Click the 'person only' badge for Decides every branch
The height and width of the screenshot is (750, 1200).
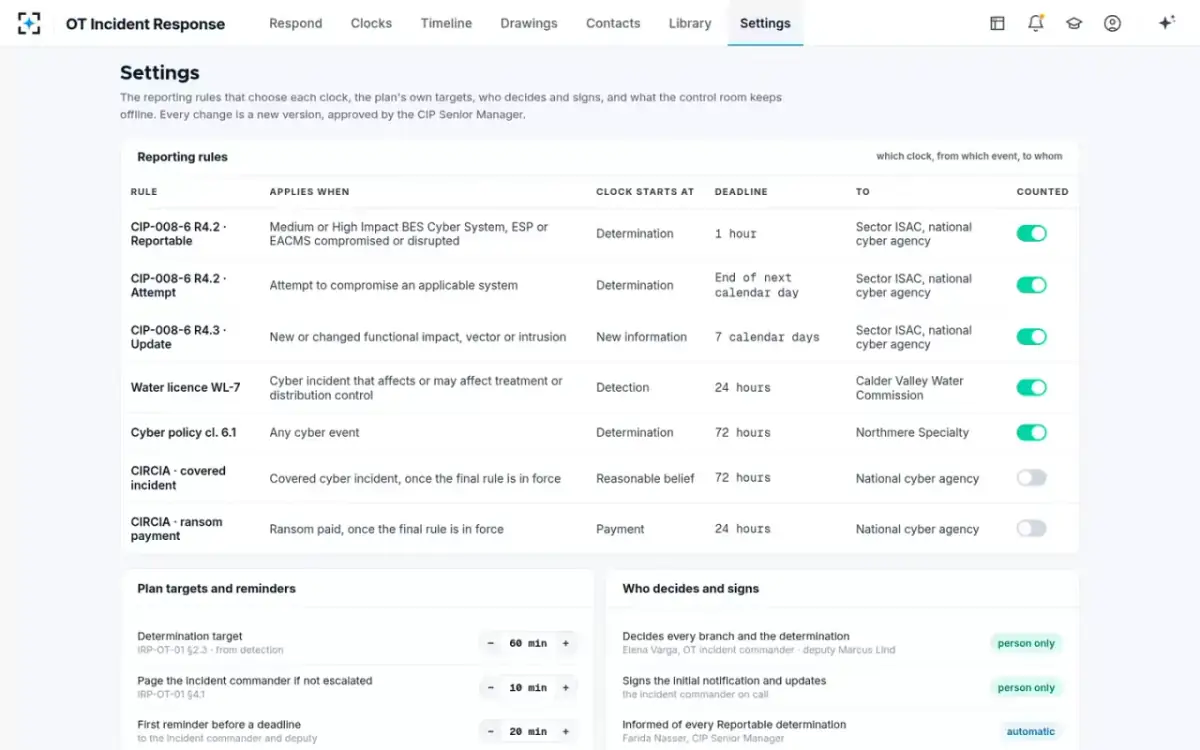click(1026, 643)
